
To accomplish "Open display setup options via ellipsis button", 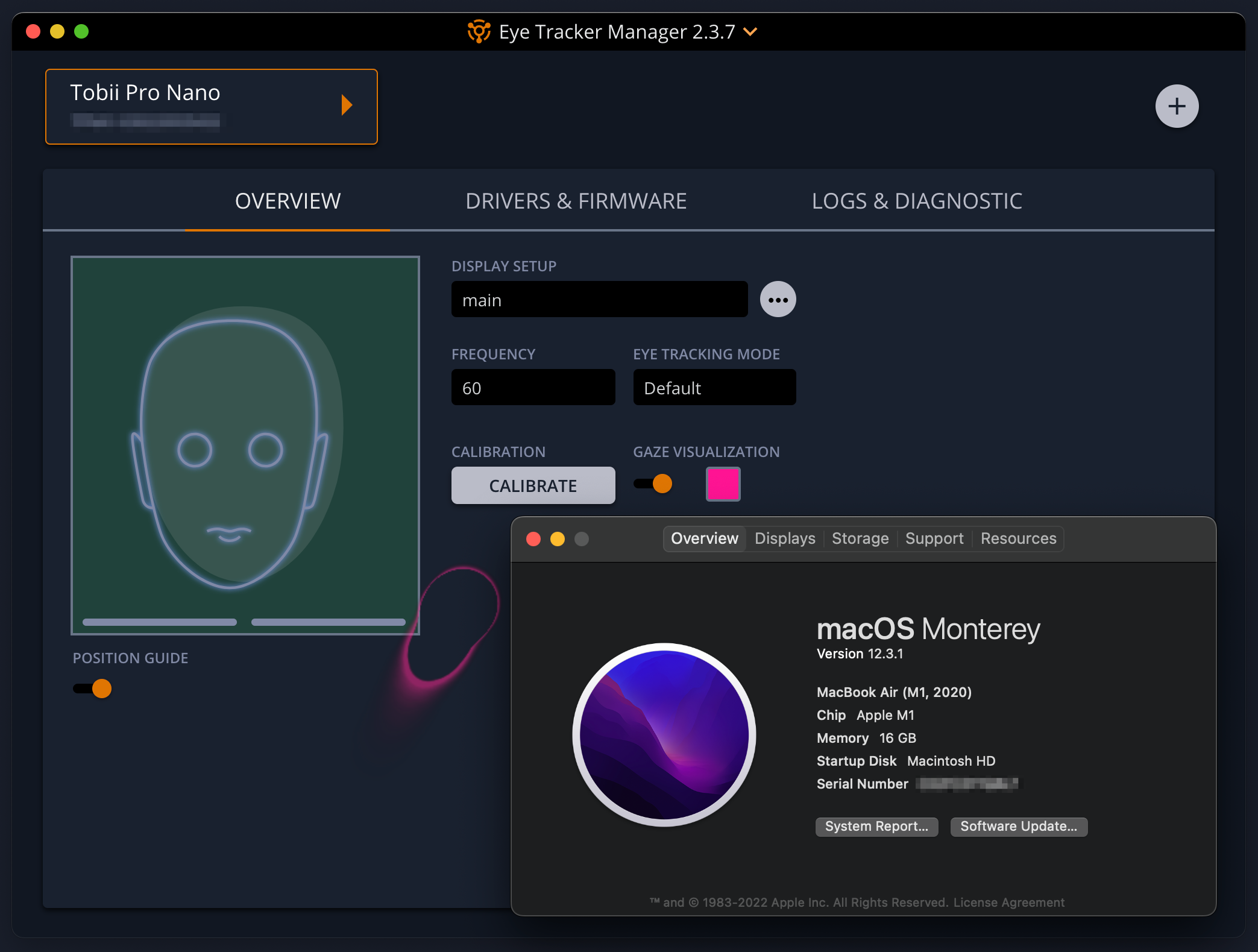I will [778, 300].
